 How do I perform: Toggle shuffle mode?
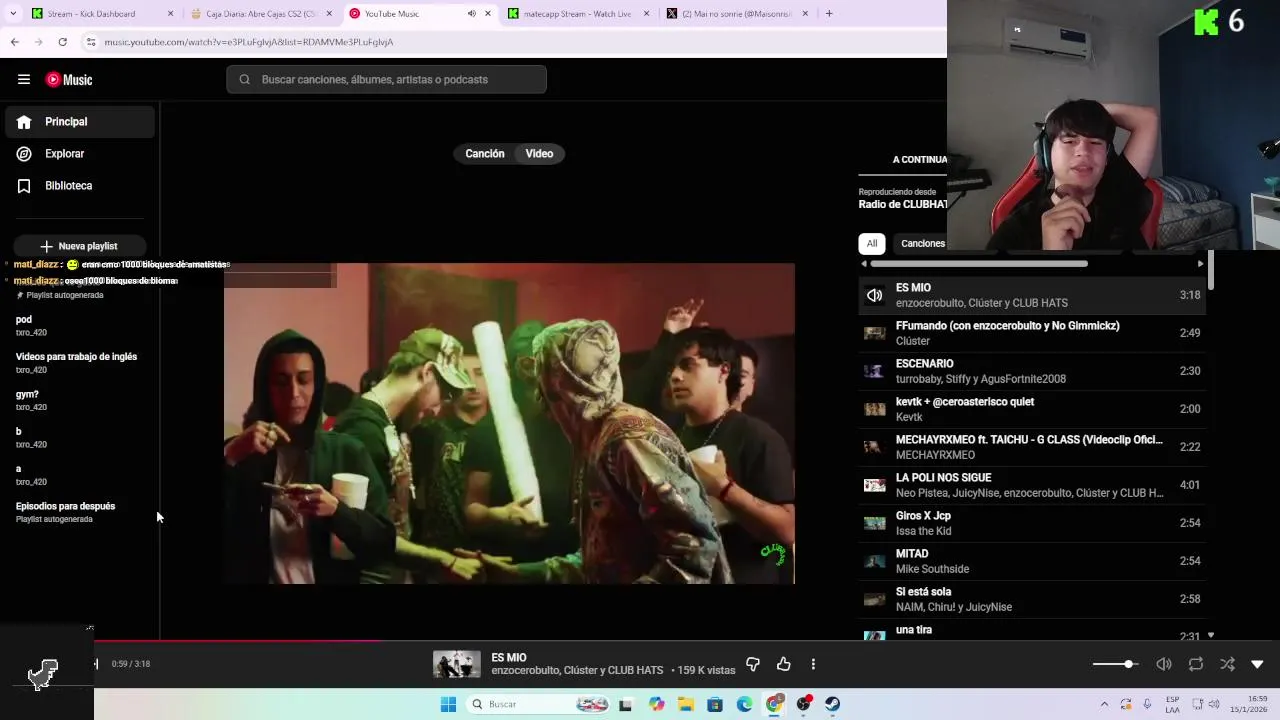[x=1227, y=664]
